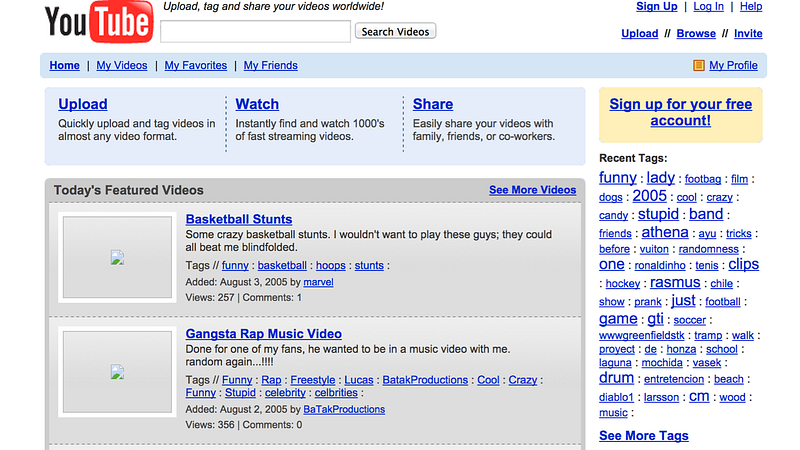Open See More Videos link
800x450 pixels.
pyautogui.click(x=533, y=190)
